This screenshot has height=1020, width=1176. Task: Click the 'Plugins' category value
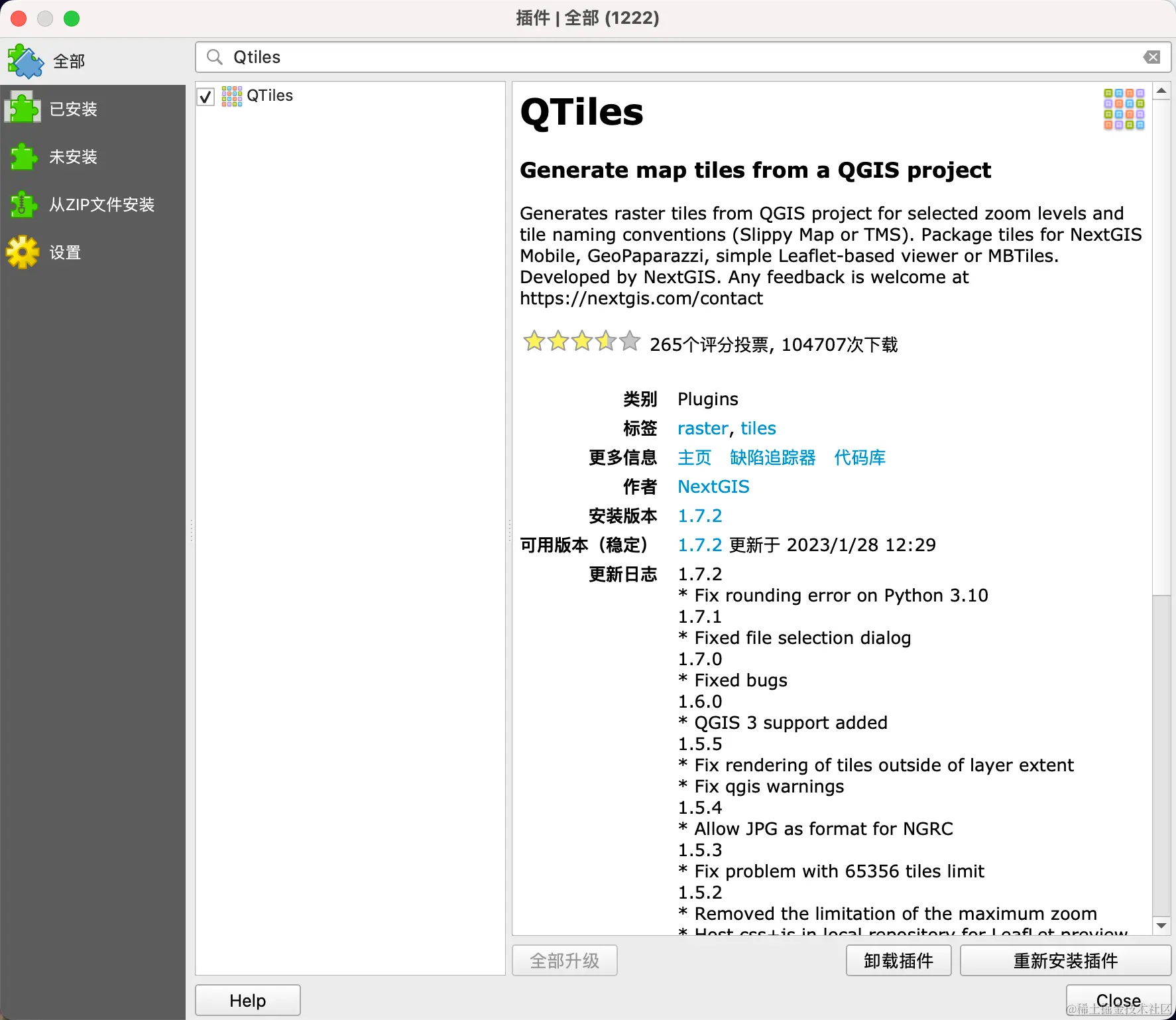pyautogui.click(x=708, y=399)
